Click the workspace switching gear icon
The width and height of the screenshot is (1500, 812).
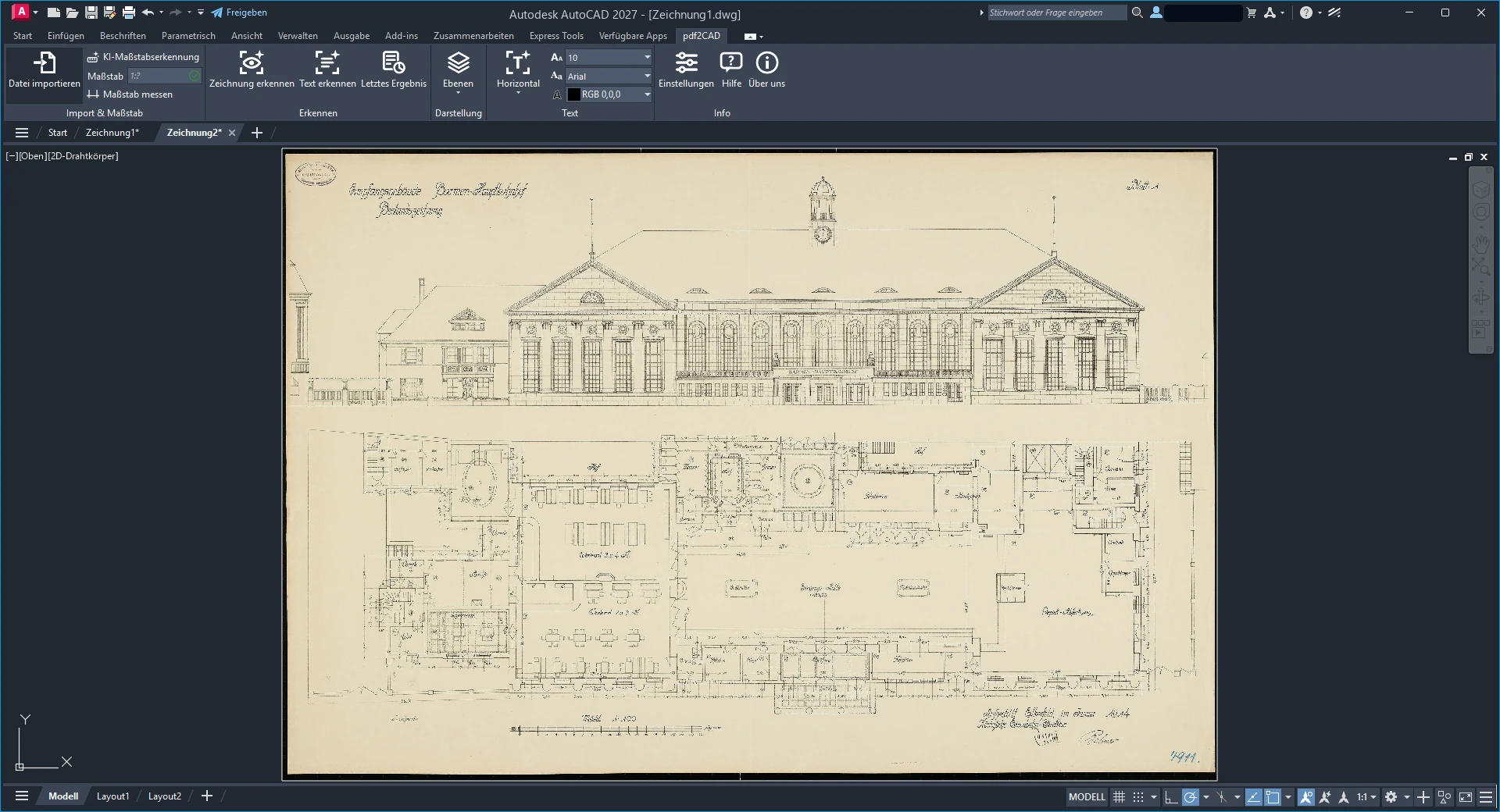[x=1391, y=797]
